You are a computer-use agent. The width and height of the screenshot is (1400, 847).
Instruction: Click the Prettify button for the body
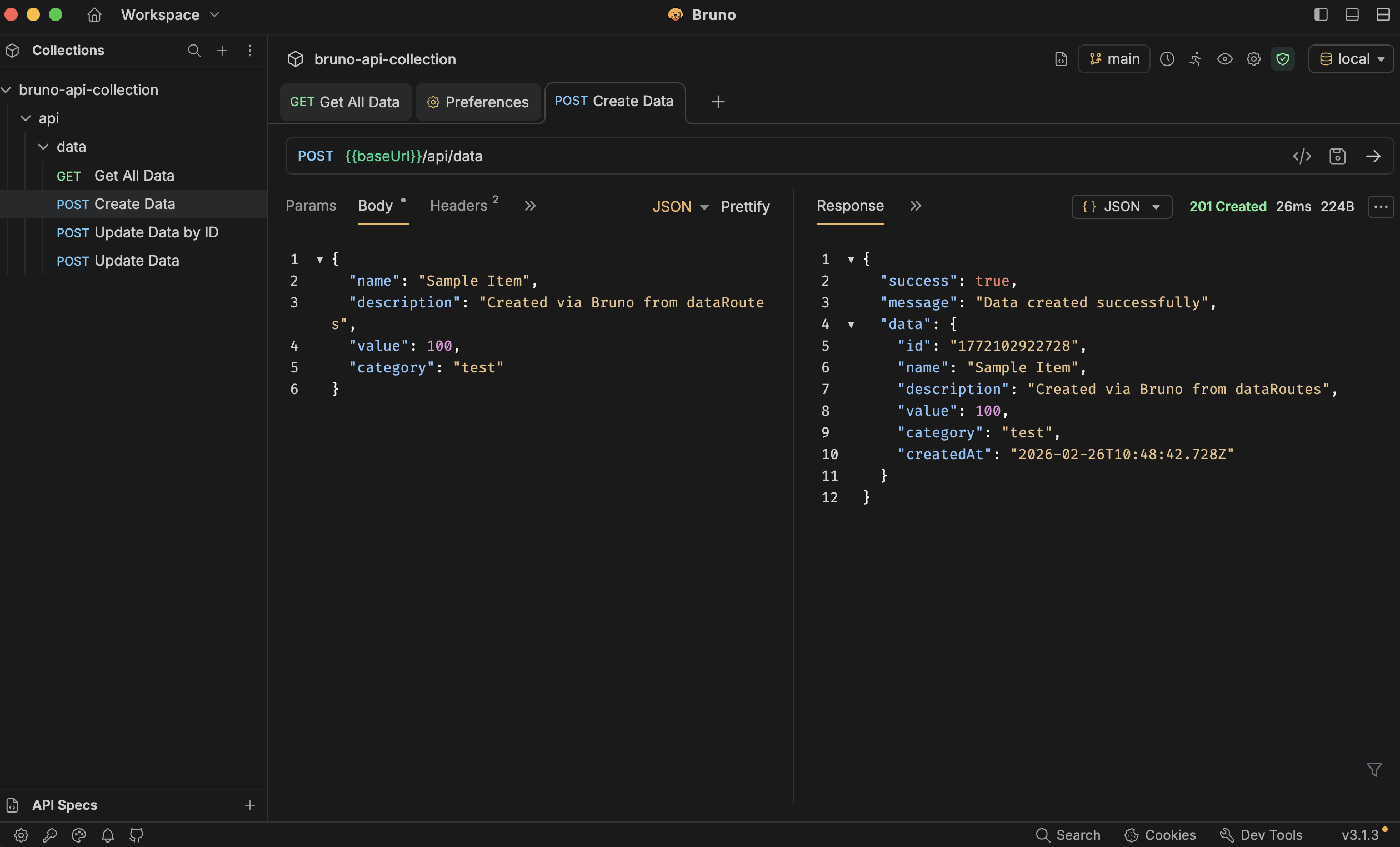pos(746,207)
